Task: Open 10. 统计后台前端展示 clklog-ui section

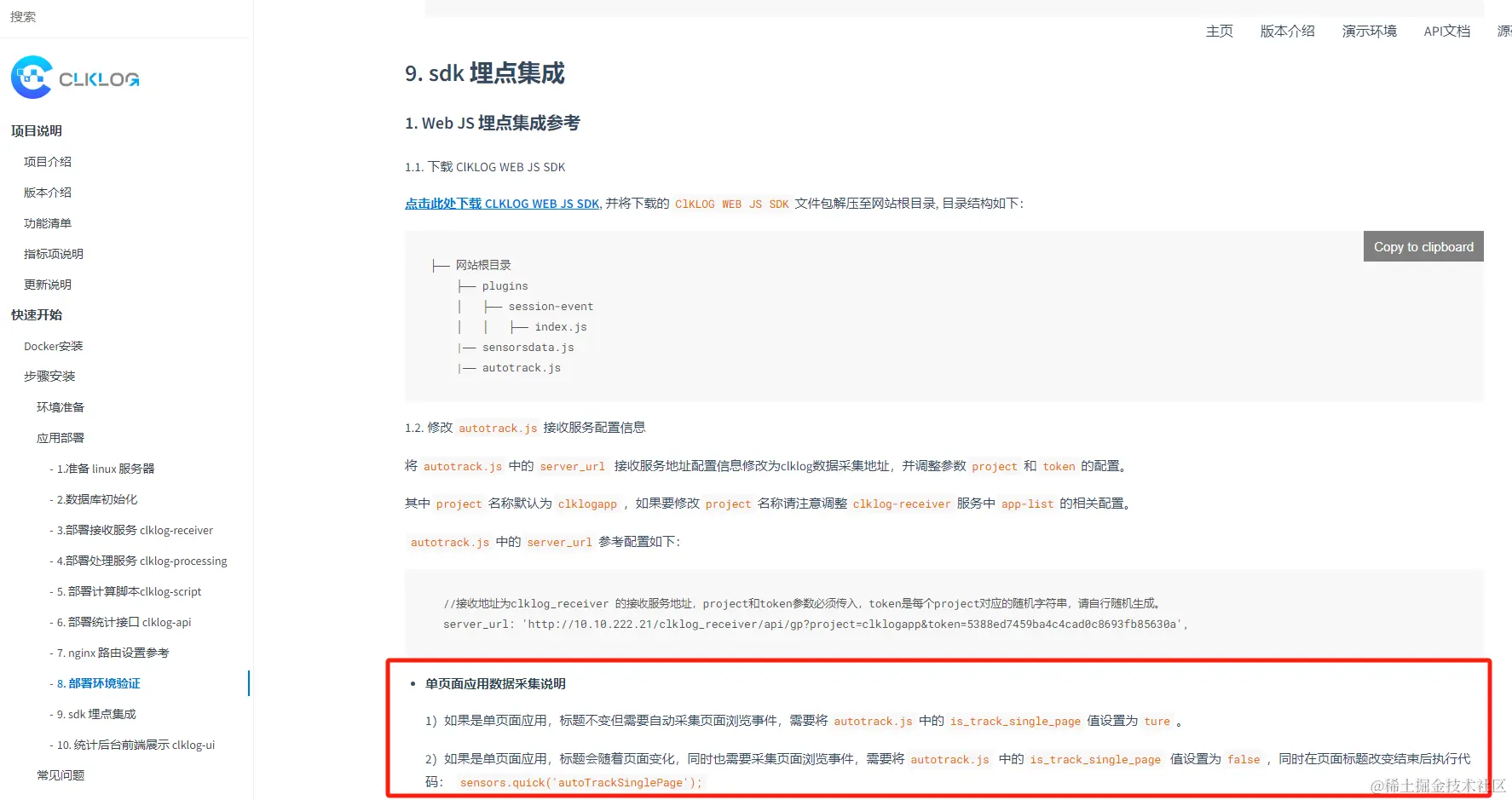Action: coord(132,745)
